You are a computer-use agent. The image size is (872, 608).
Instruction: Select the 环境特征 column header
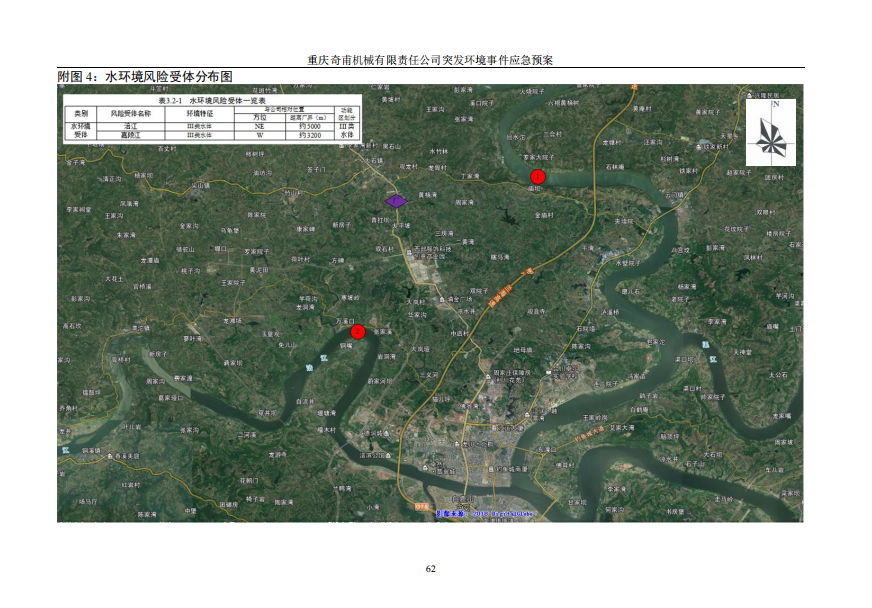[x=200, y=114]
